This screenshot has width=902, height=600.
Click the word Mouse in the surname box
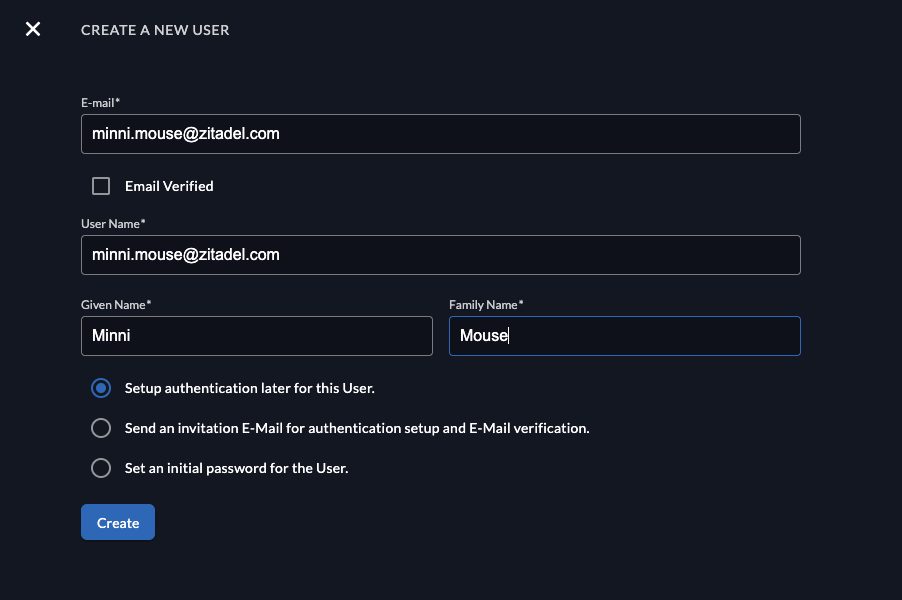(484, 336)
